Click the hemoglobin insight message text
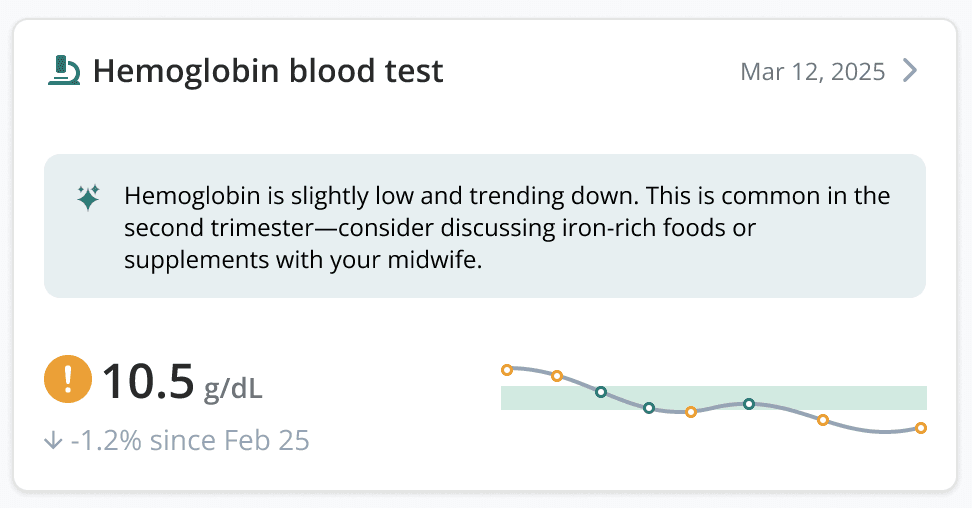 pos(507,226)
